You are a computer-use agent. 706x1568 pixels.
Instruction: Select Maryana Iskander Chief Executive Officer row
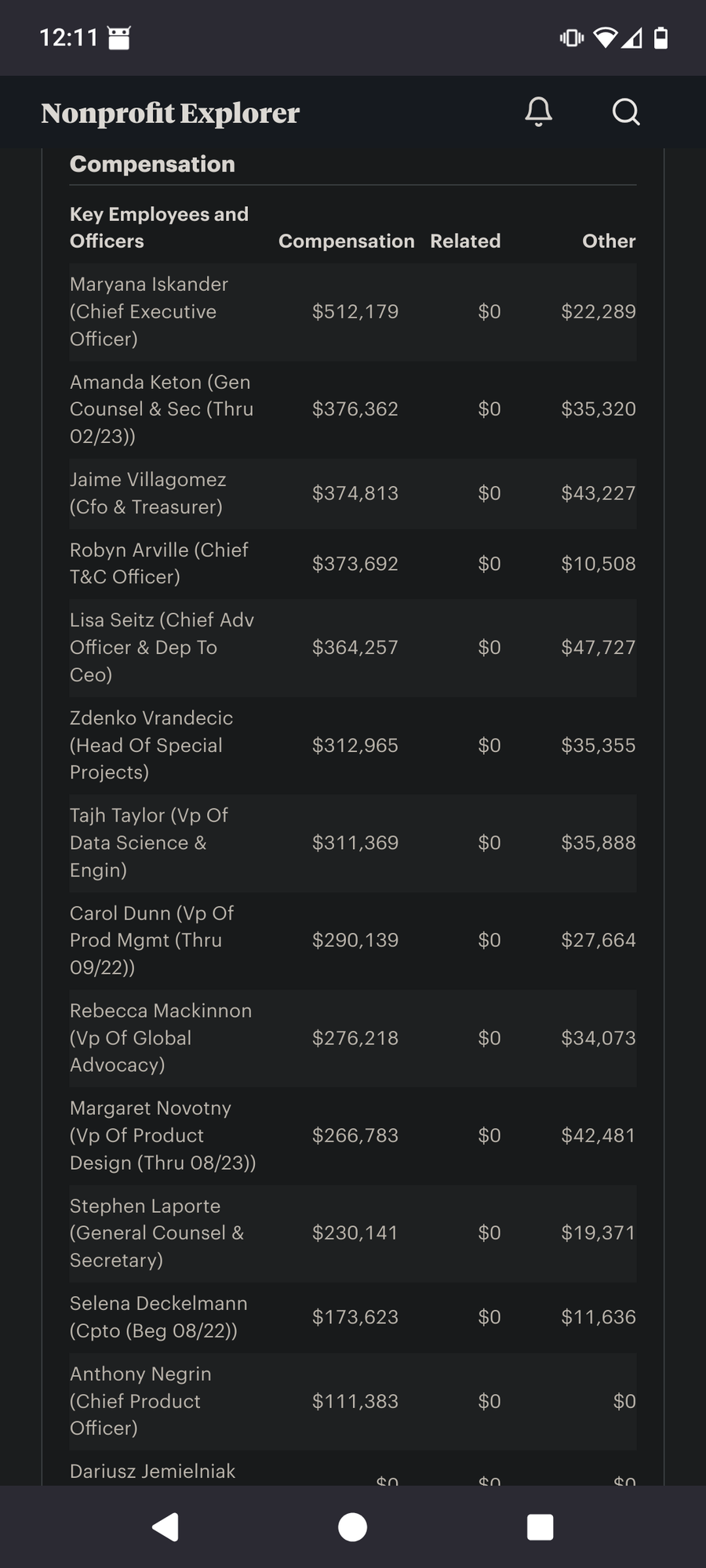149,311
